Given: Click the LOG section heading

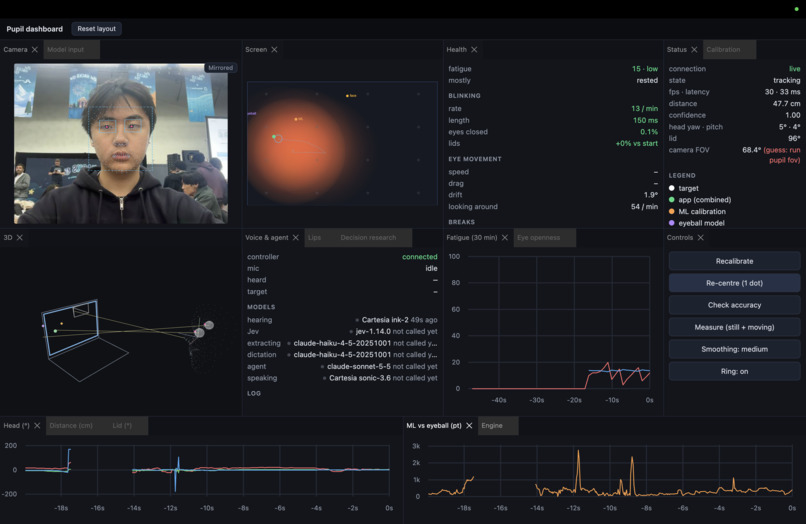Looking at the screenshot, I should tap(254, 393).
